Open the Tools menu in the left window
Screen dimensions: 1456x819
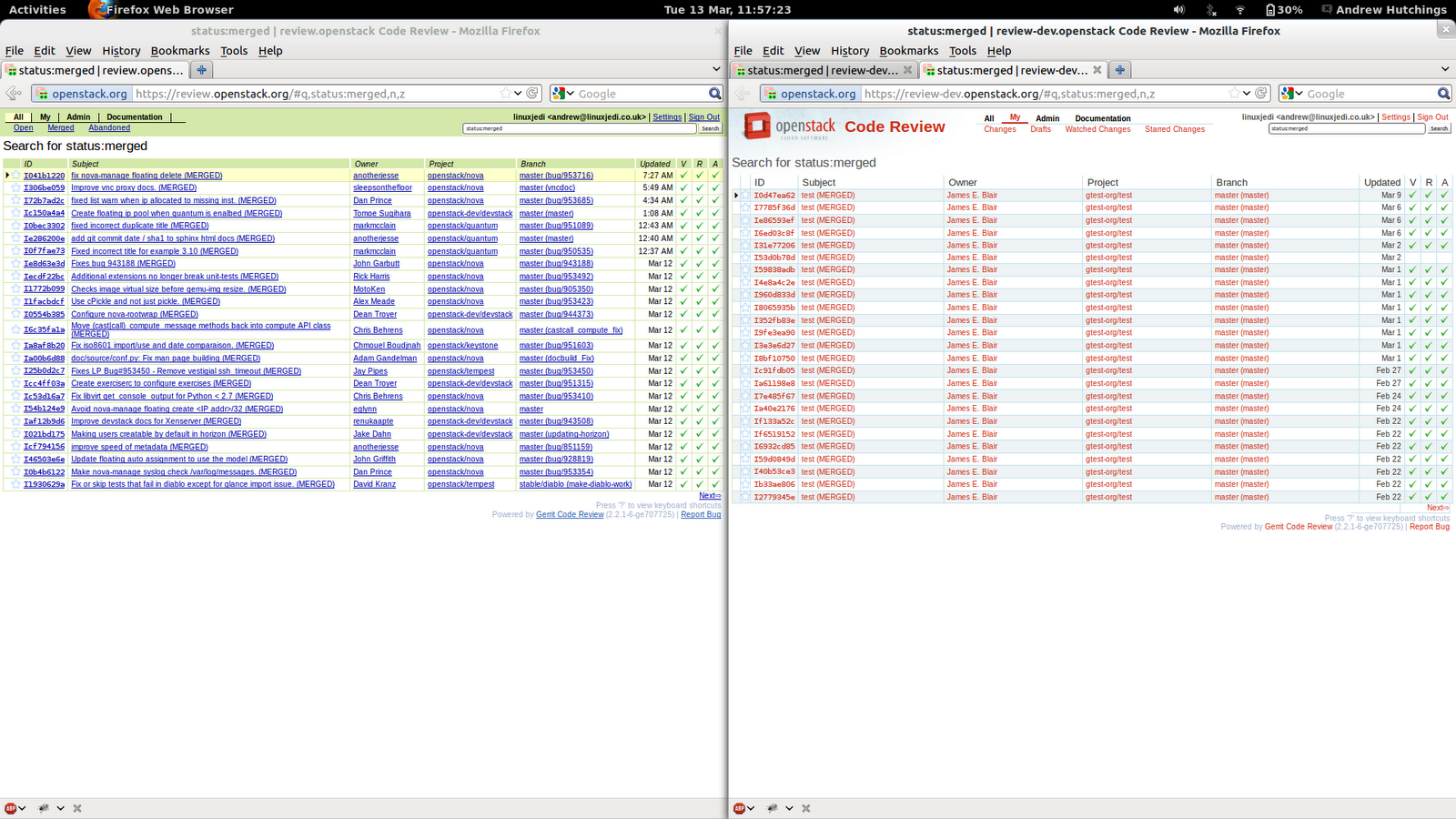pos(234,51)
